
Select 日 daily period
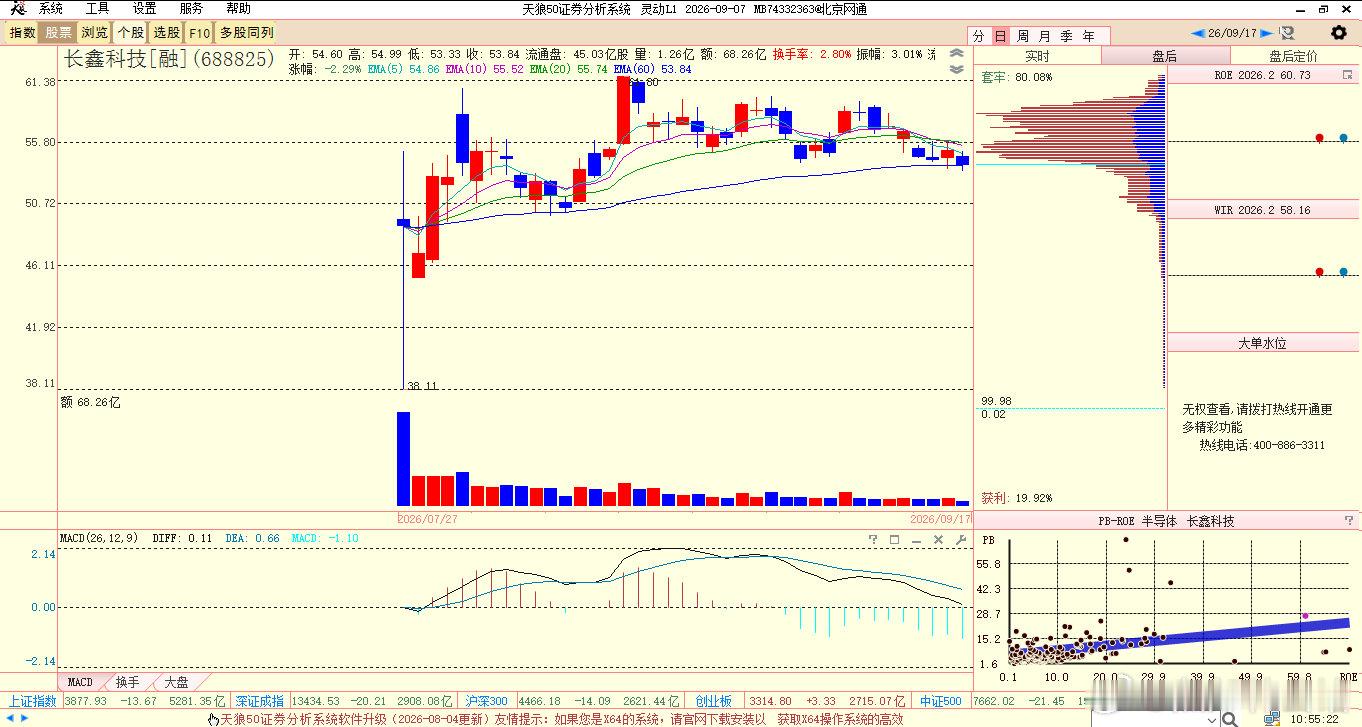[x=1000, y=36]
